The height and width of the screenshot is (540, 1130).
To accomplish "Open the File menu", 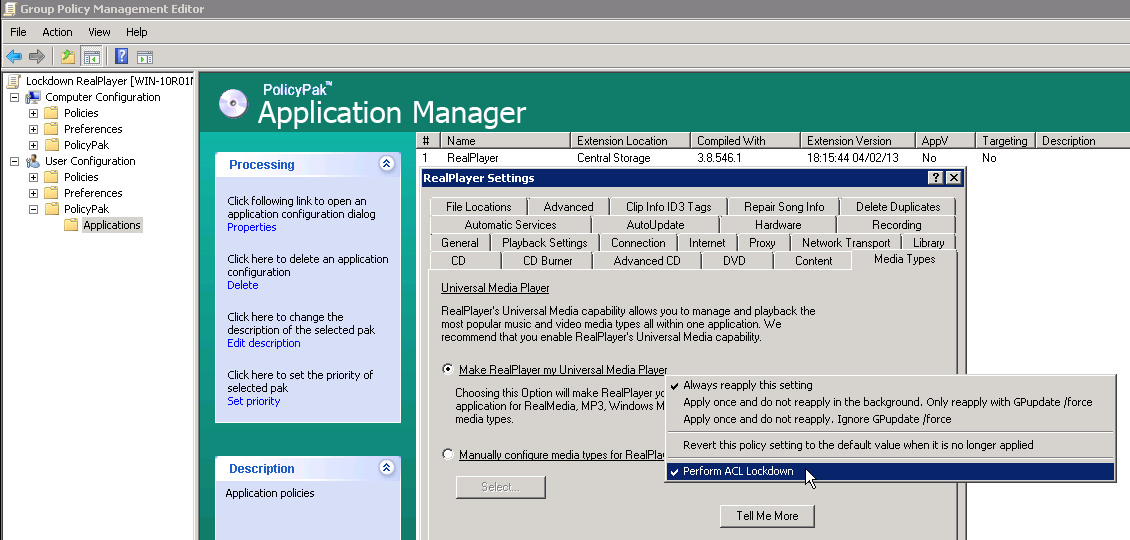I will pos(18,32).
